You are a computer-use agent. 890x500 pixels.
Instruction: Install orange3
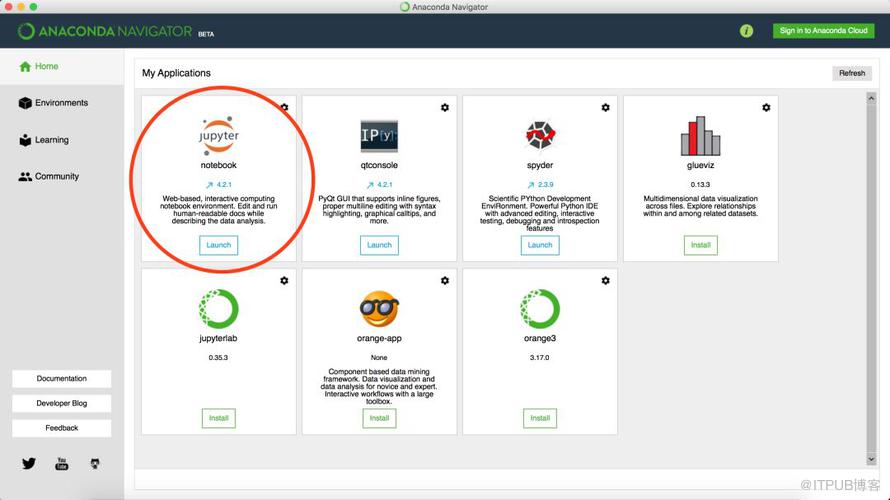pyautogui.click(x=540, y=418)
